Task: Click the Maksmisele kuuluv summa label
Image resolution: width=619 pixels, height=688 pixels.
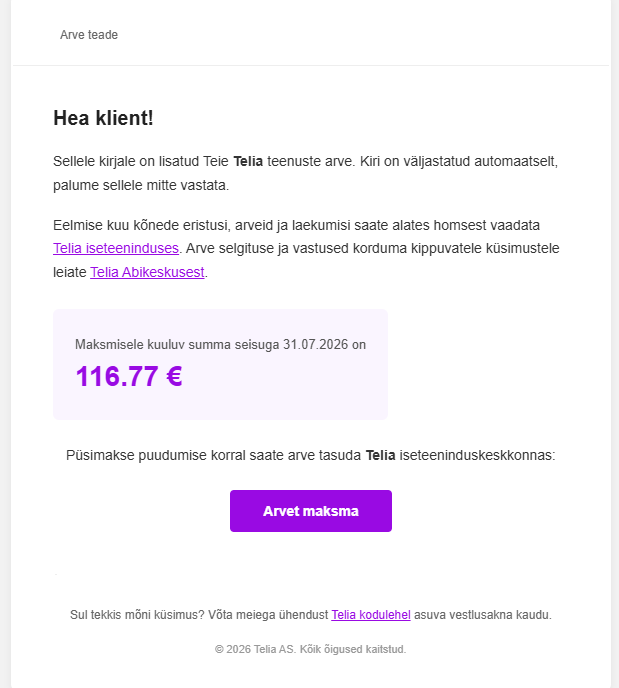Action: 153,344
